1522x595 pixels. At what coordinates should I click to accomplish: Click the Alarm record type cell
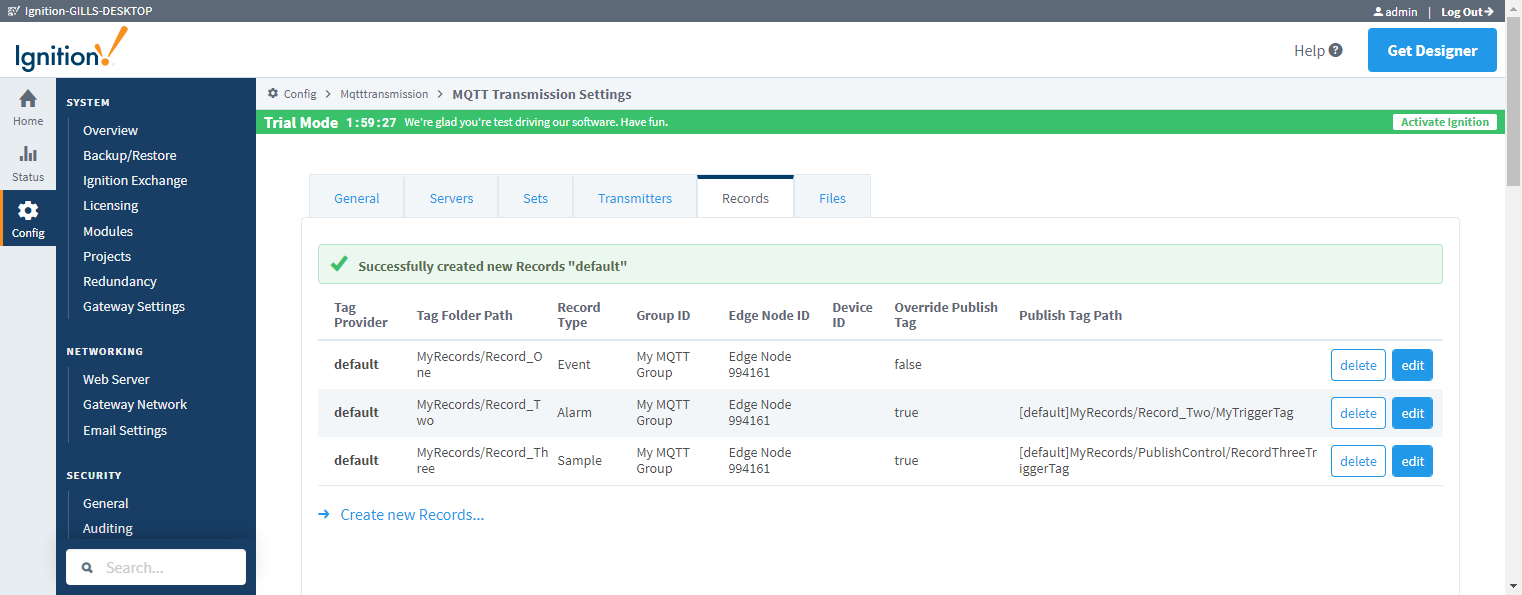pyautogui.click(x=574, y=412)
